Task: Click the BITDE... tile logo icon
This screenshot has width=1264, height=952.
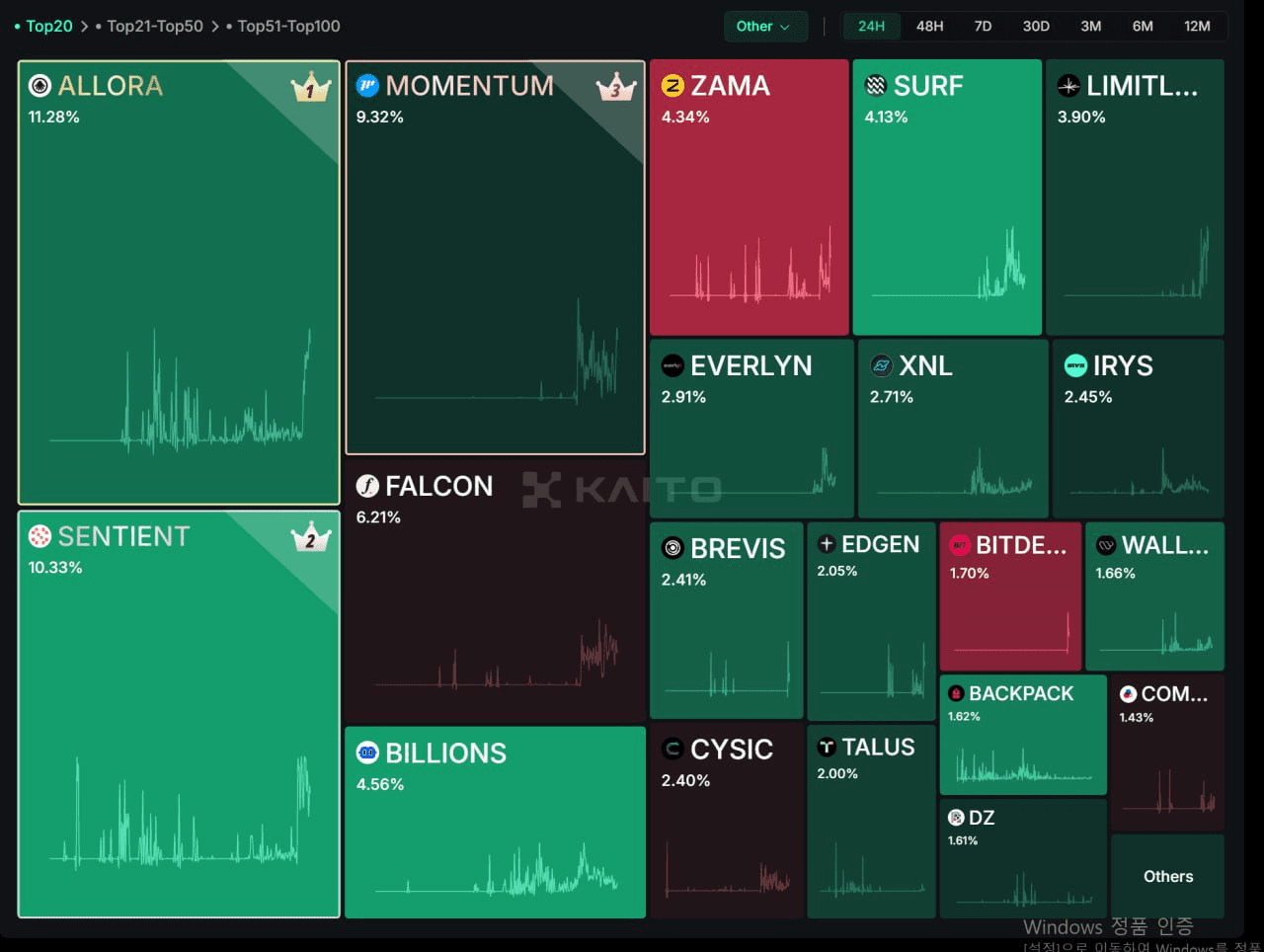Action: coord(959,545)
